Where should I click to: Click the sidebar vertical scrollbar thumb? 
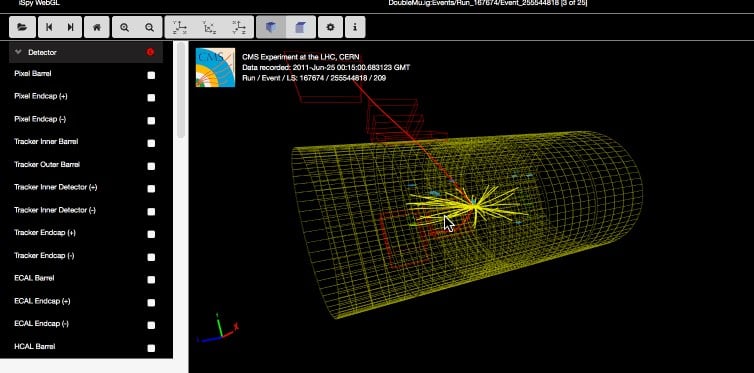coord(181,90)
